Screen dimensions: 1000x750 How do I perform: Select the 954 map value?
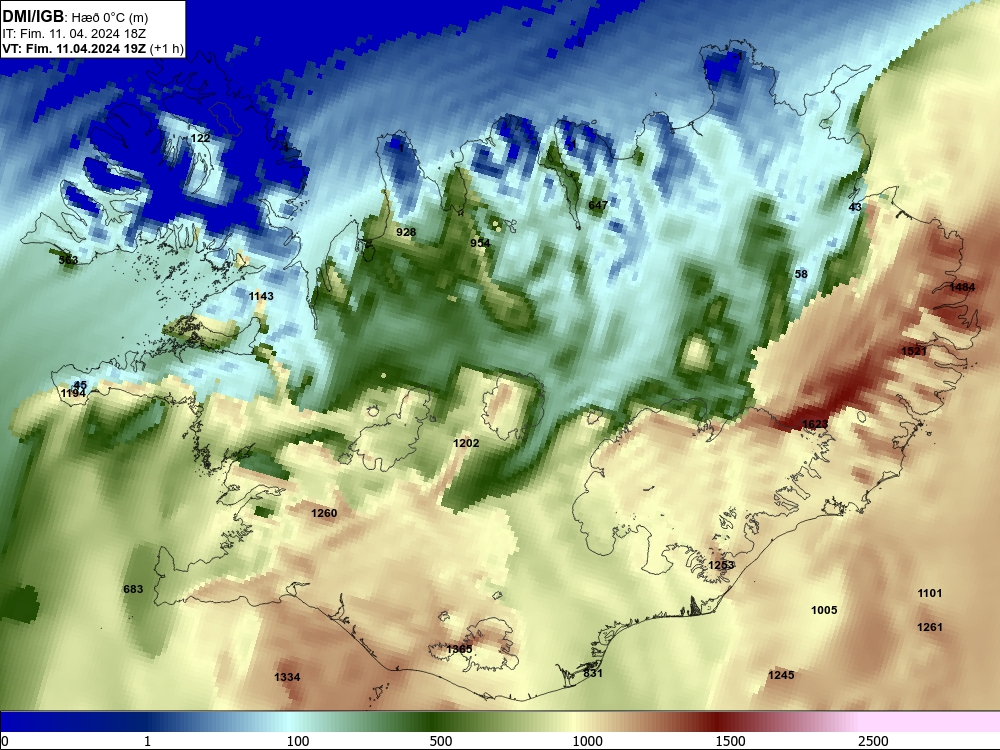pos(480,243)
